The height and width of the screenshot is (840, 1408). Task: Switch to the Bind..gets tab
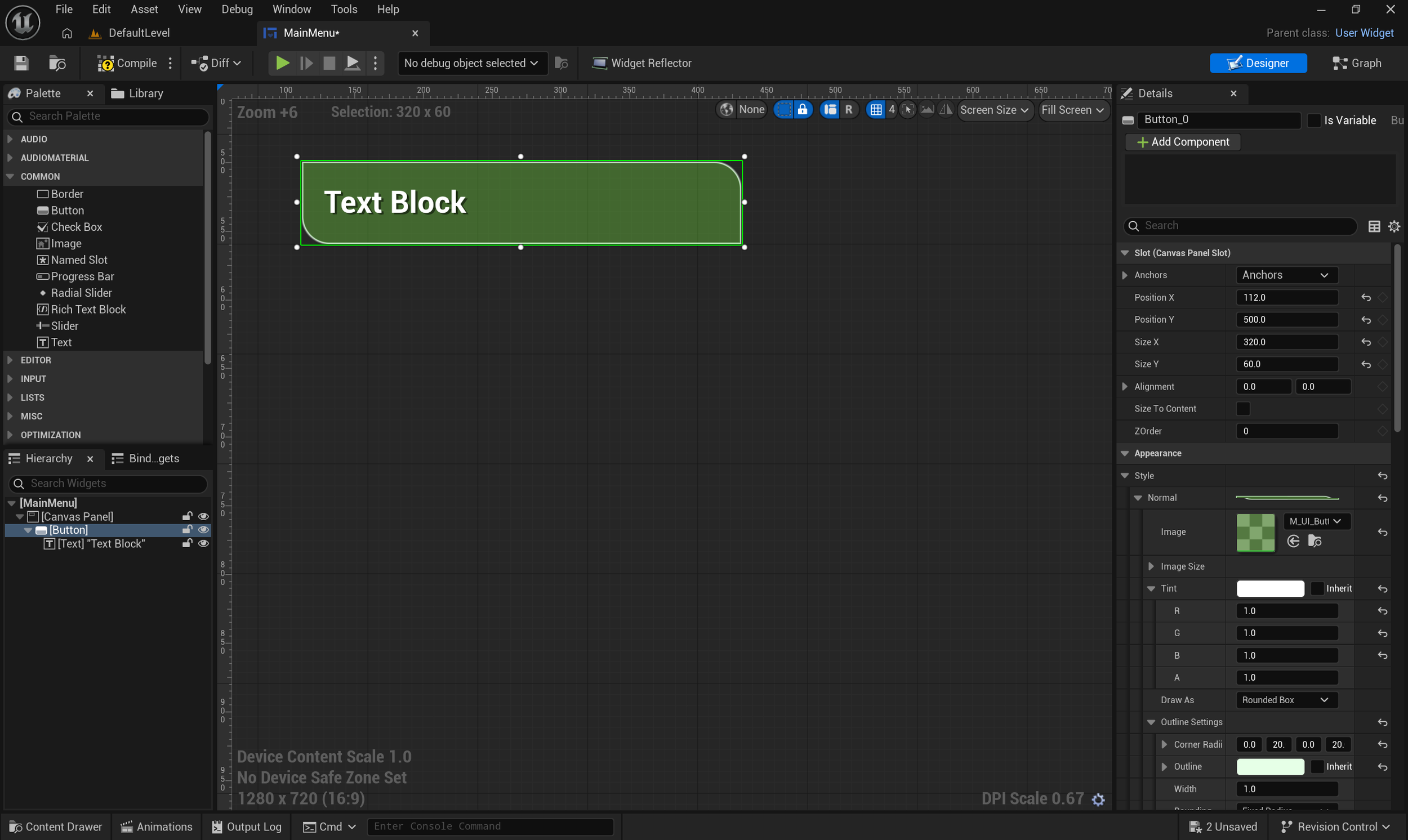click(146, 458)
